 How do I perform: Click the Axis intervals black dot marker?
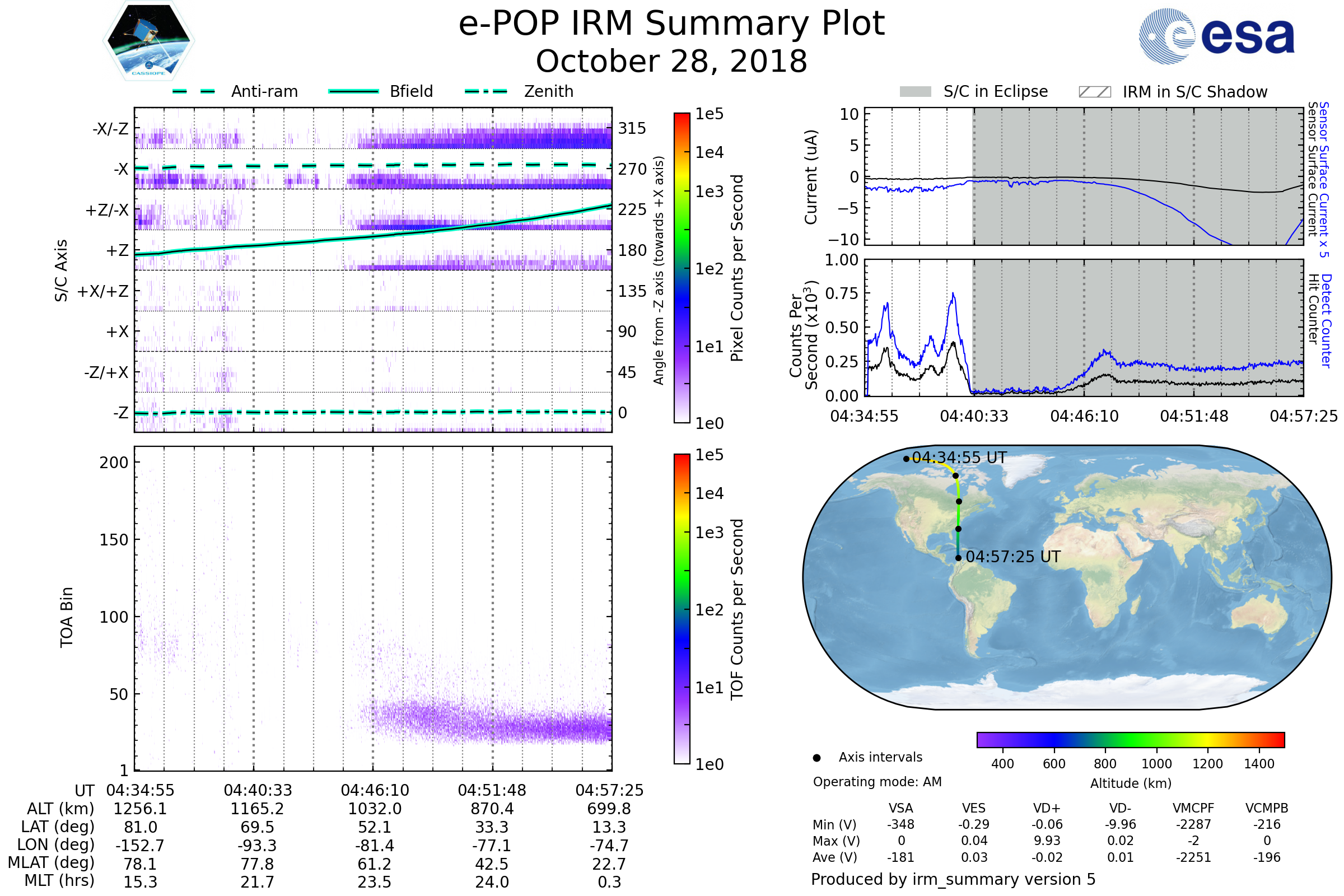click(816, 758)
